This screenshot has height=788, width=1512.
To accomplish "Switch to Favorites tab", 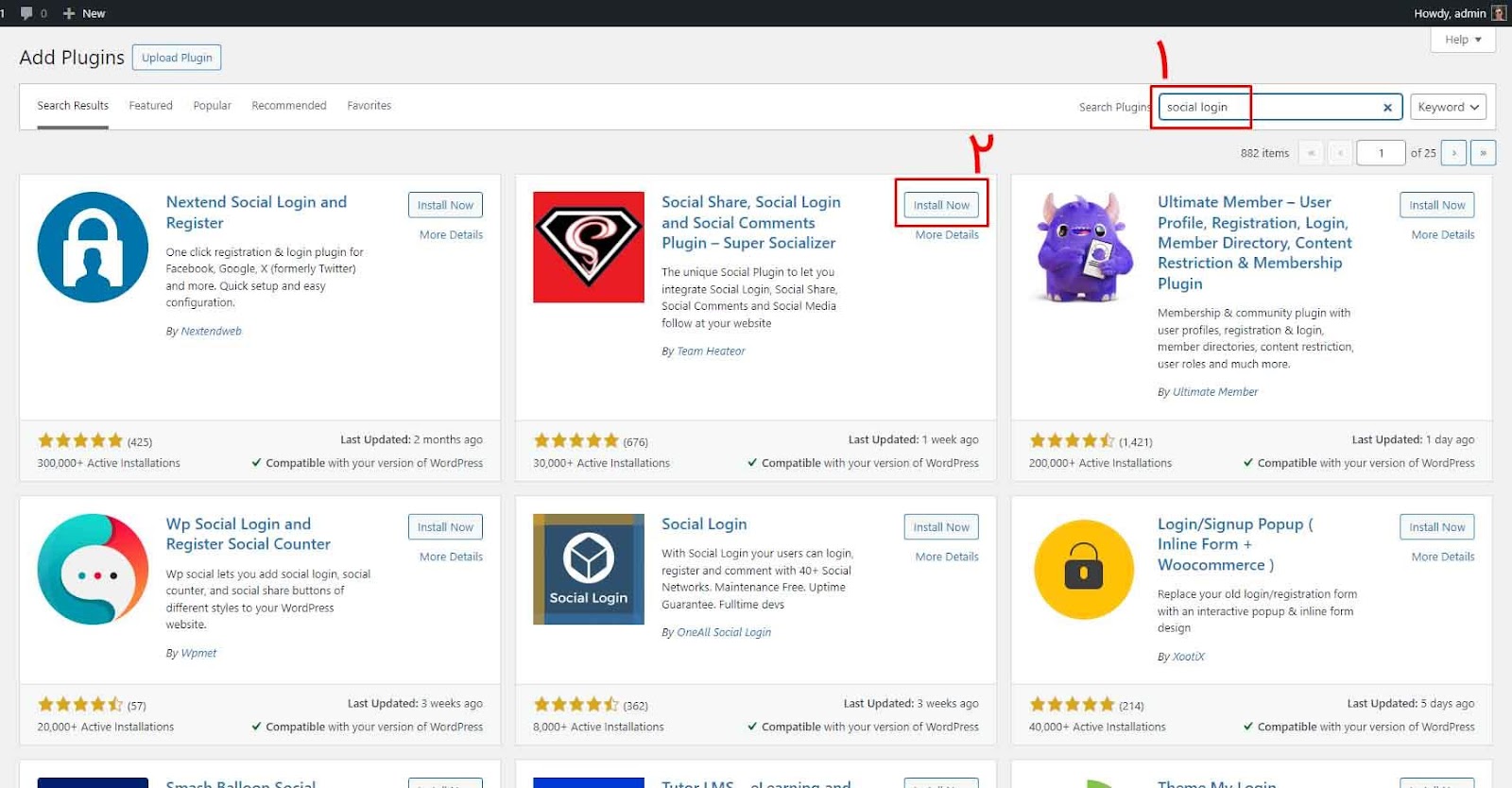I will pyautogui.click(x=369, y=106).
